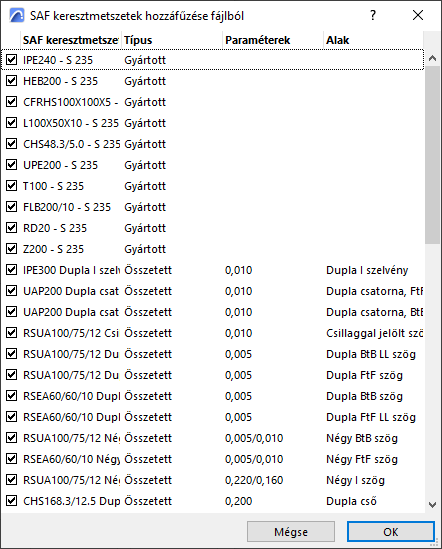
Task: Toggle the CFRHS100X100X5 row checkbox
Action: tap(12, 102)
